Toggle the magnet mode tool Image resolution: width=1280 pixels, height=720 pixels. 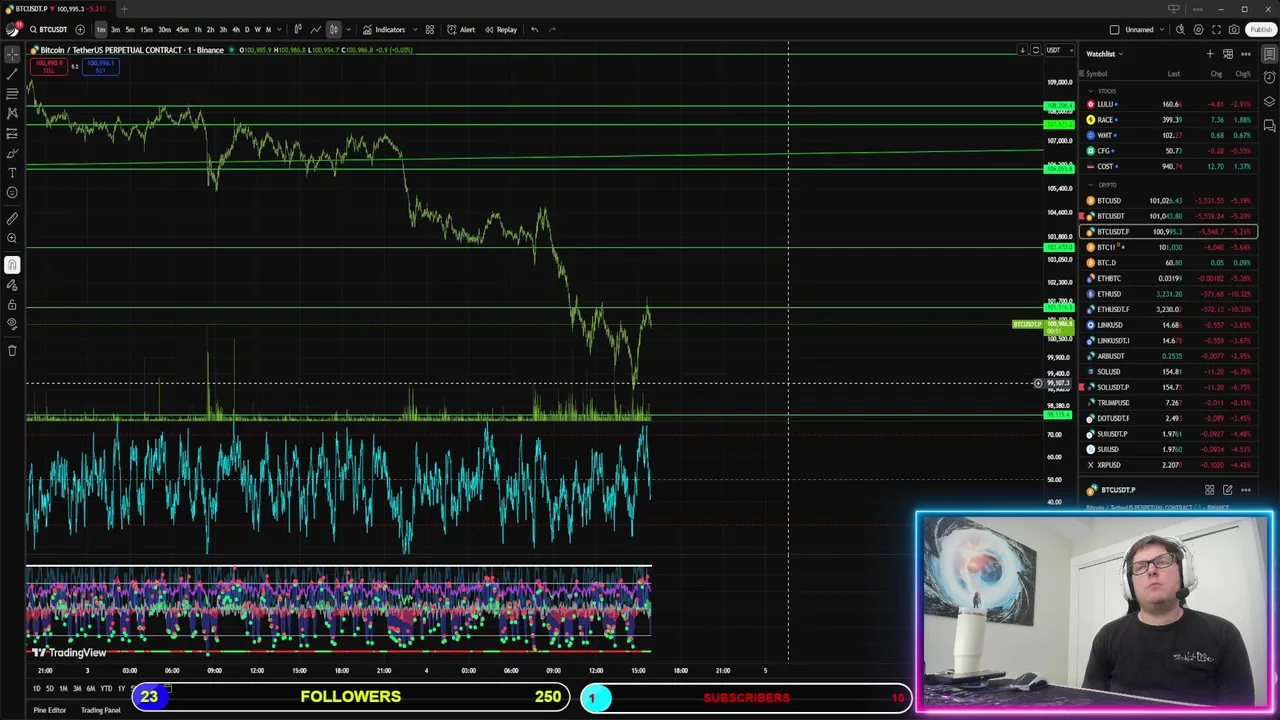coord(12,265)
